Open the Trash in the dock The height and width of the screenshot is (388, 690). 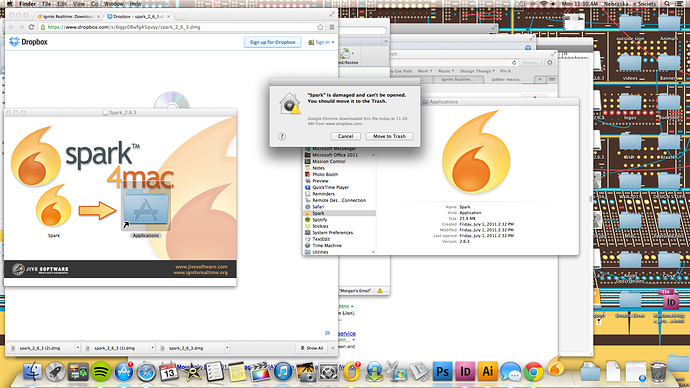pyautogui.click(x=658, y=372)
